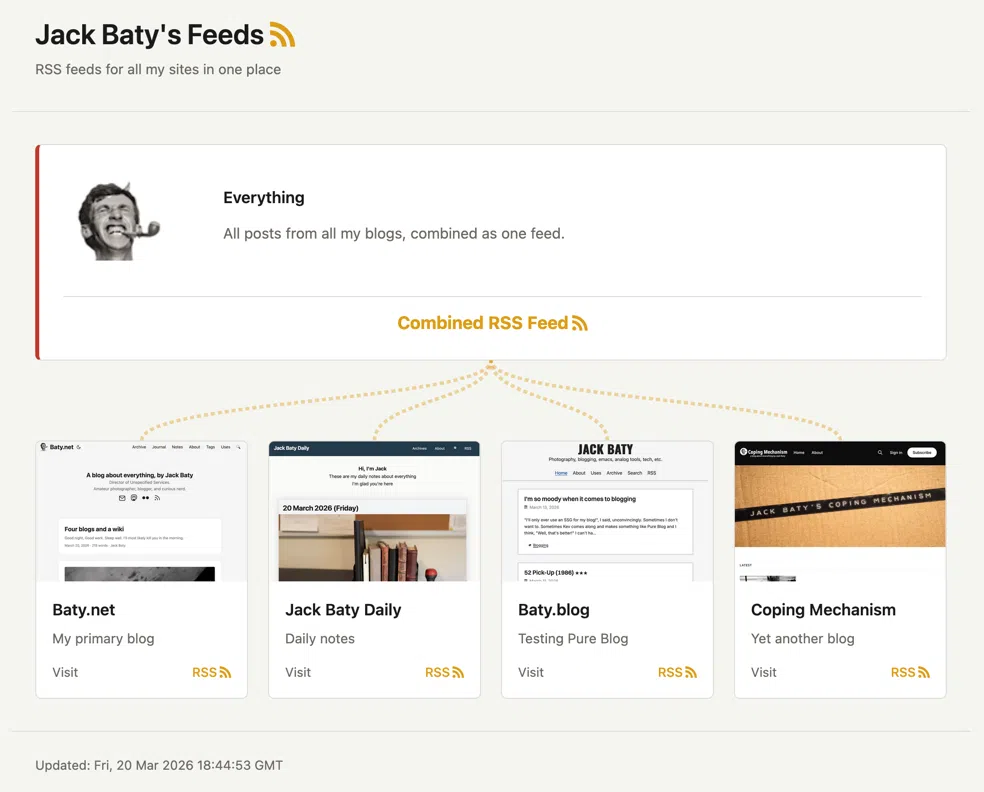The width and height of the screenshot is (984, 792).
Task: Click the Jack Baty portrait image
Action: click(x=115, y=222)
